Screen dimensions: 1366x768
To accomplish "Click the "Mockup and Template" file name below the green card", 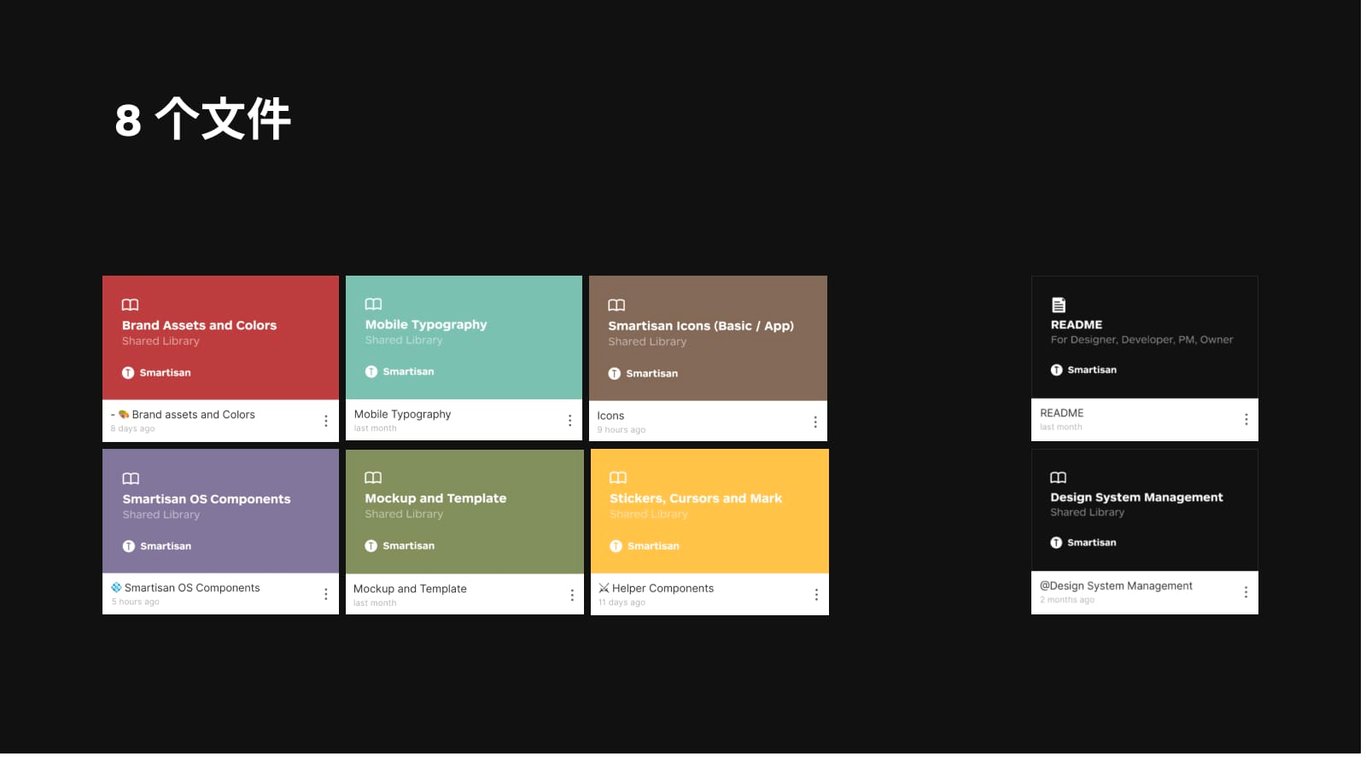I will coord(410,589).
